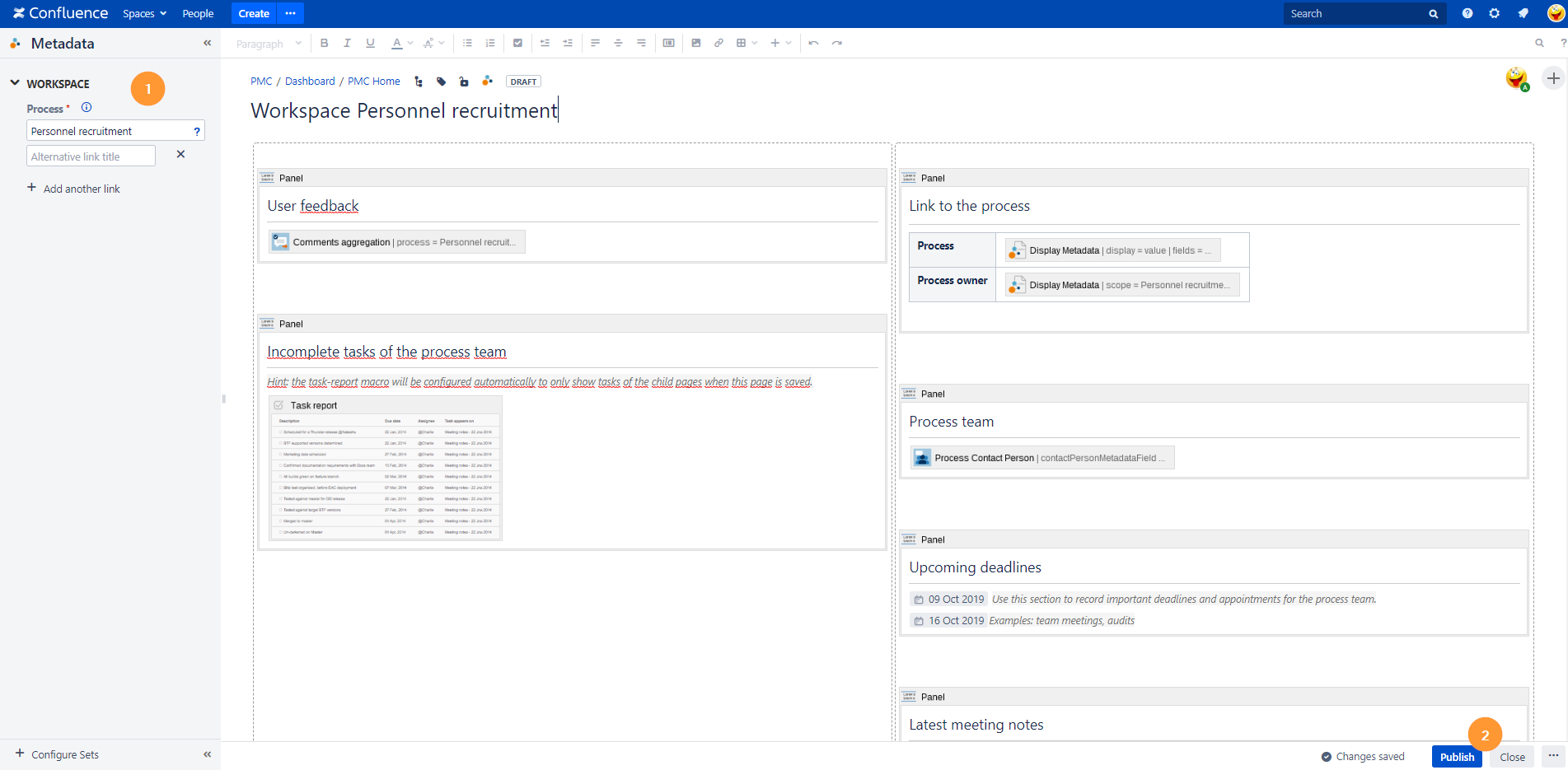Publish the page

coord(1456,757)
